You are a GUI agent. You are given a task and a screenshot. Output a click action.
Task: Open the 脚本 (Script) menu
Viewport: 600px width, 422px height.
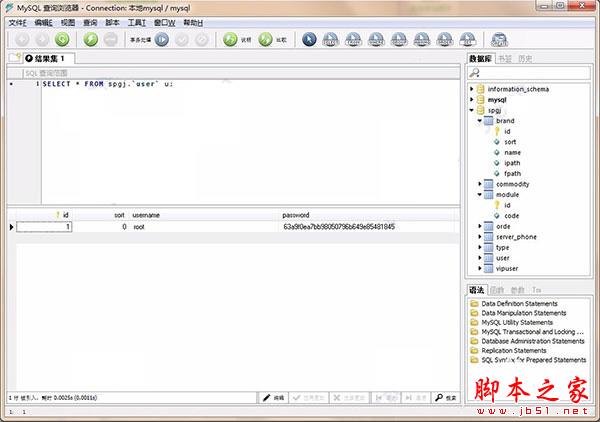(112, 23)
